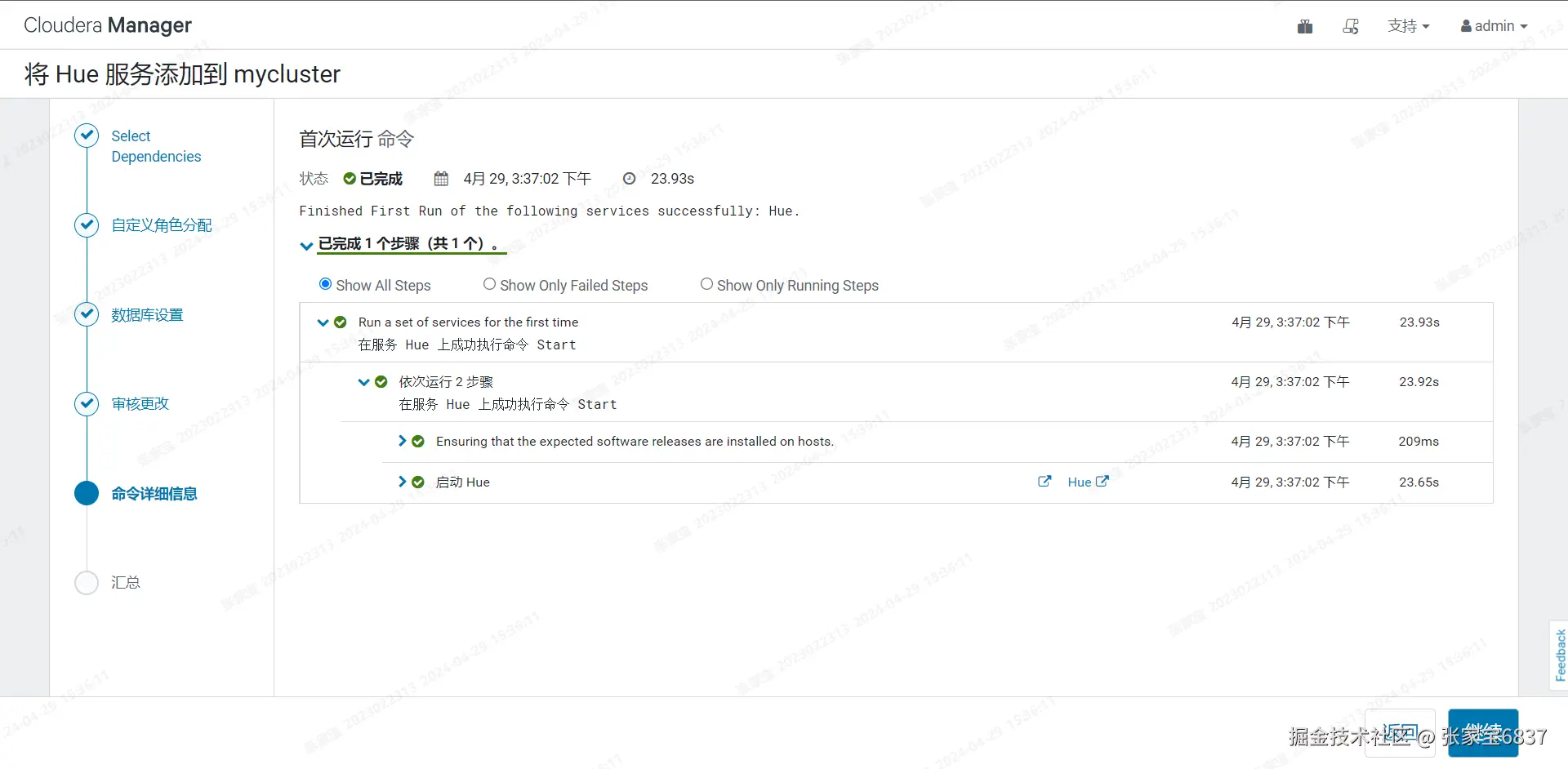Image resolution: width=1568 pixels, height=769 pixels.
Task: Click the 命令详细信息 current step circle
Action: pos(87,493)
